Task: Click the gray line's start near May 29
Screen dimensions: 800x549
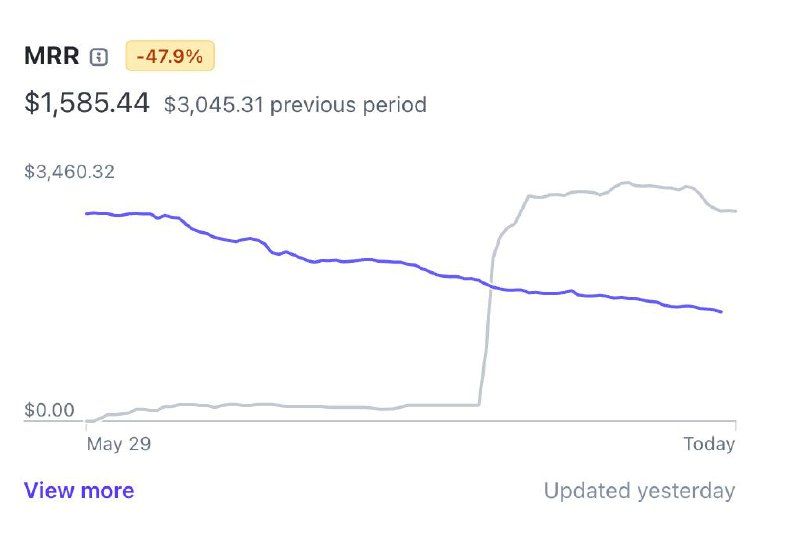Action: coord(88,421)
